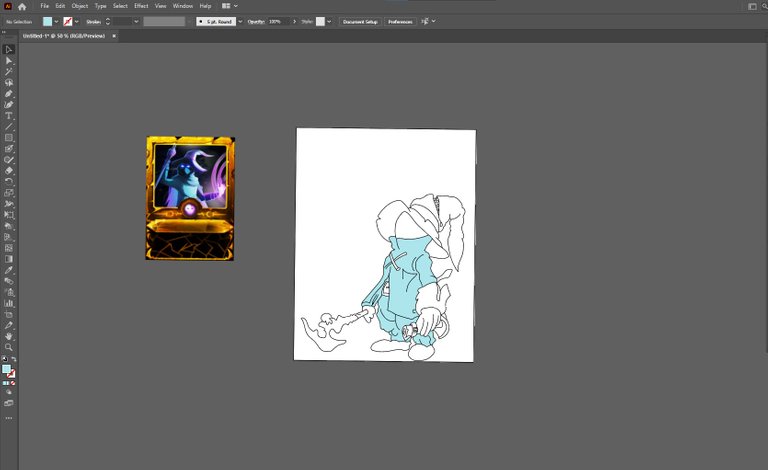Select the Mesh tool
This screenshot has height=470, width=768.
coord(9,248)
